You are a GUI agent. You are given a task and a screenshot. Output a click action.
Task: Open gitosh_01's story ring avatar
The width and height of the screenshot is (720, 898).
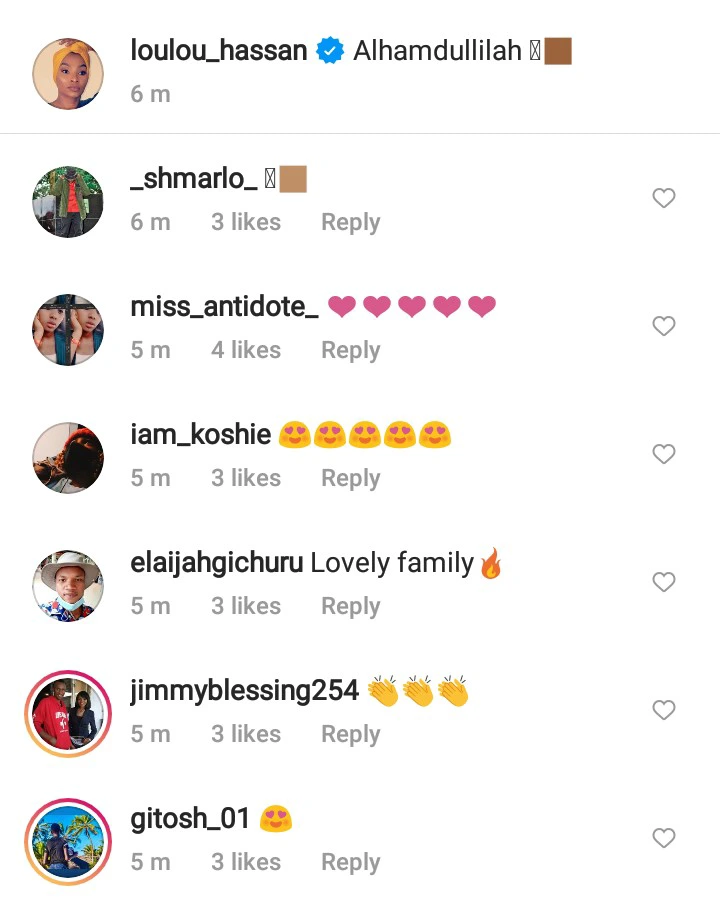coord(68,842)
